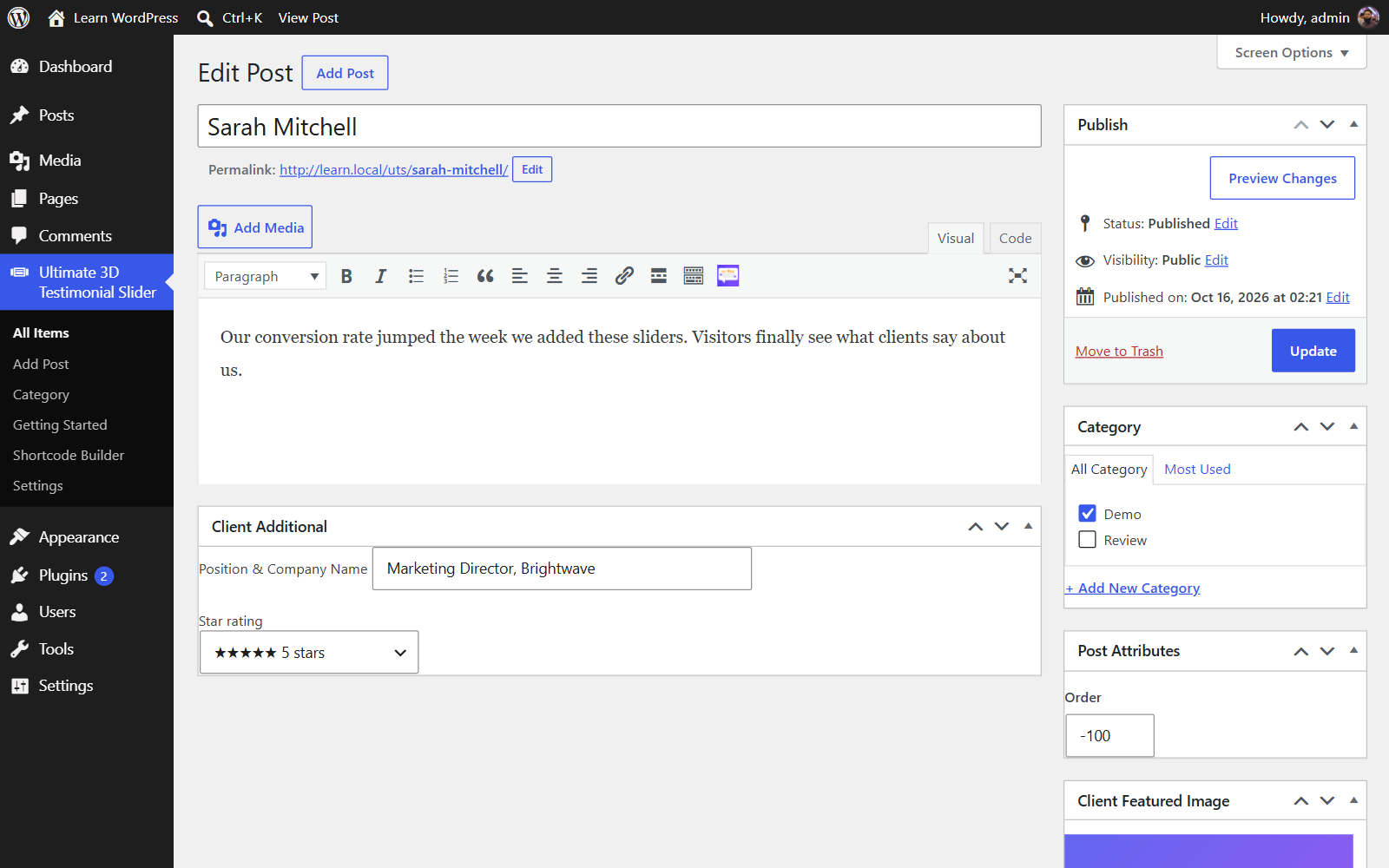
Task: Open admin user profile avatar
Action: 1368,17
